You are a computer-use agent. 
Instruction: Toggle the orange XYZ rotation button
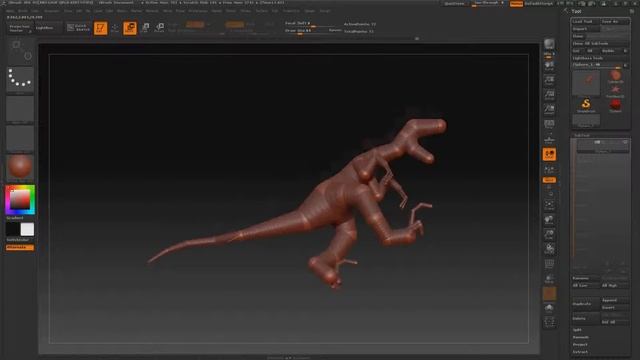click(x=549, y=180)
